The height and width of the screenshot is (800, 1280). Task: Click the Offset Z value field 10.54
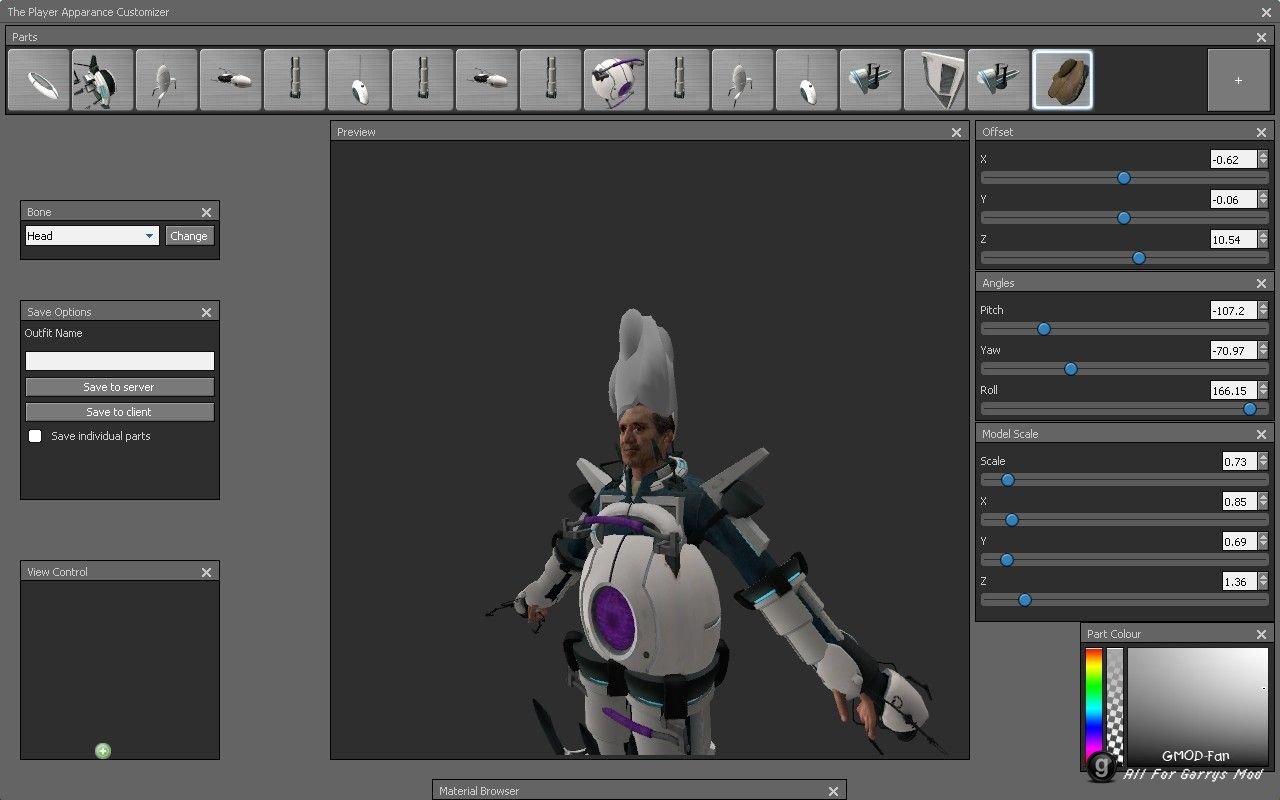click(x=1233, y=239)
